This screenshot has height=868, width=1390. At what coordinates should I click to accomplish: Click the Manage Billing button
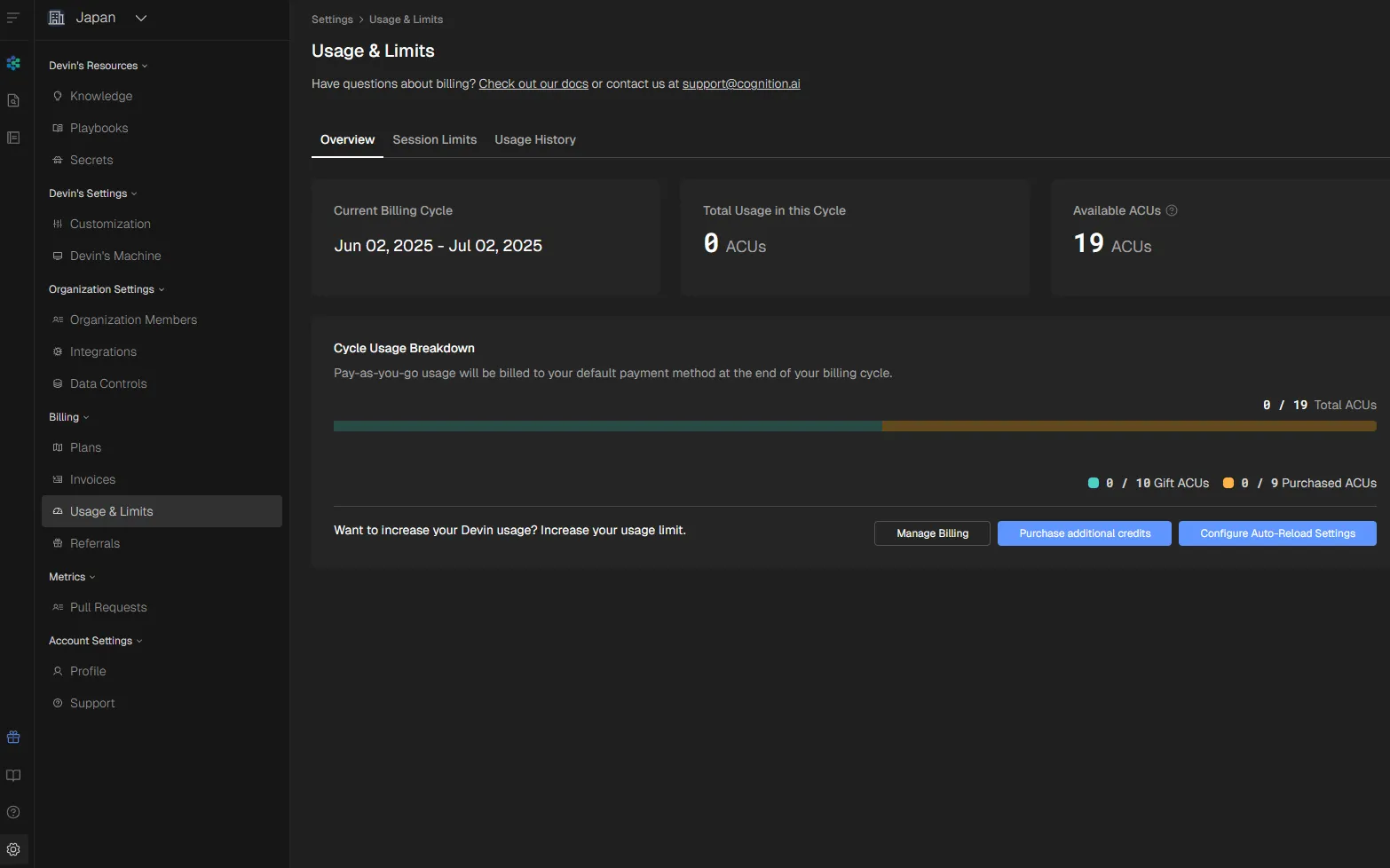pos(932,533)
